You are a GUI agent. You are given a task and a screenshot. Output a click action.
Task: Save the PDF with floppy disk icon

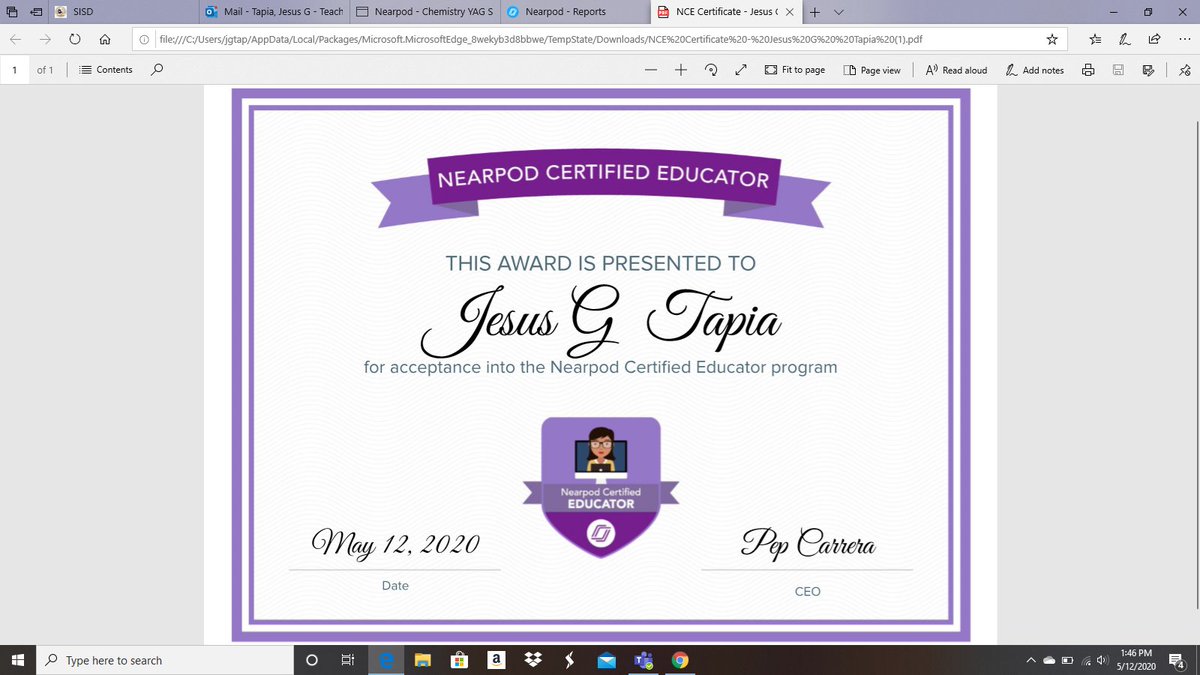point(1118,70)
